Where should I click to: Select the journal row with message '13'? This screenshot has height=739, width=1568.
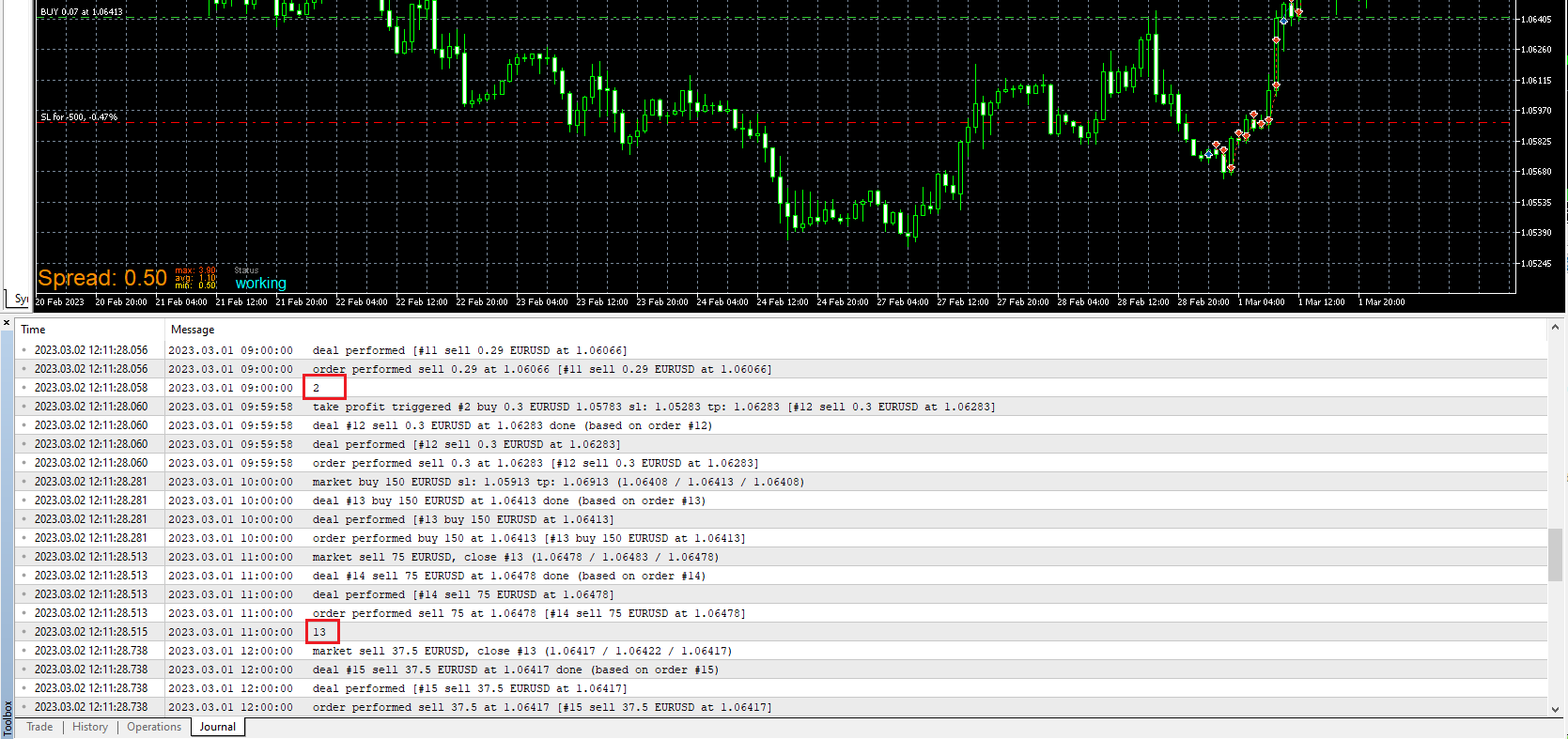pos(782,632)
